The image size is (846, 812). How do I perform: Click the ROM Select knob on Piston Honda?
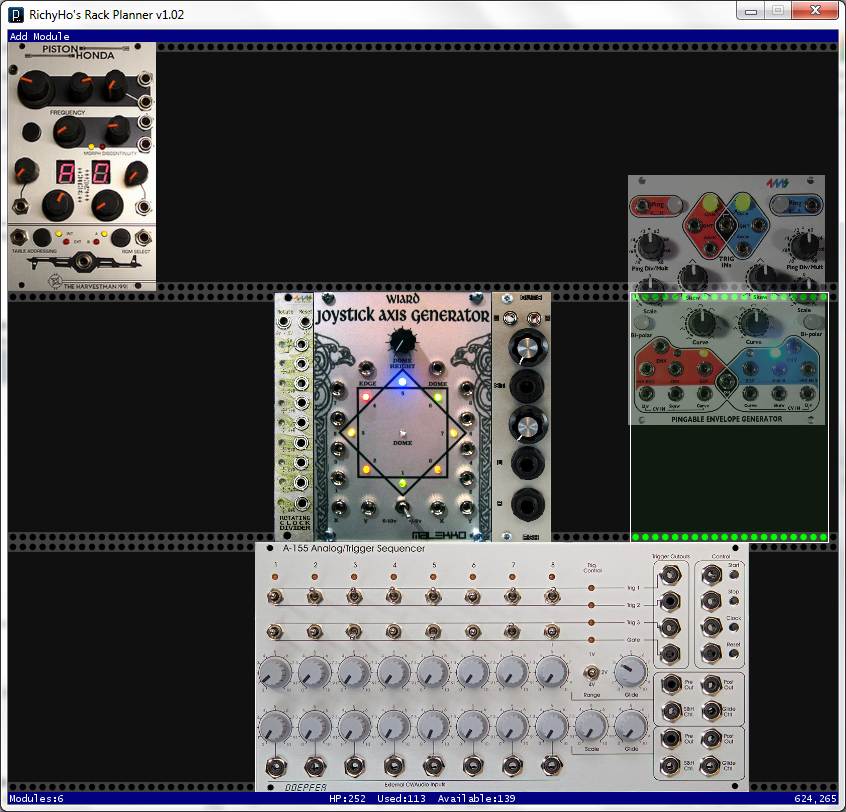point(120,239)
